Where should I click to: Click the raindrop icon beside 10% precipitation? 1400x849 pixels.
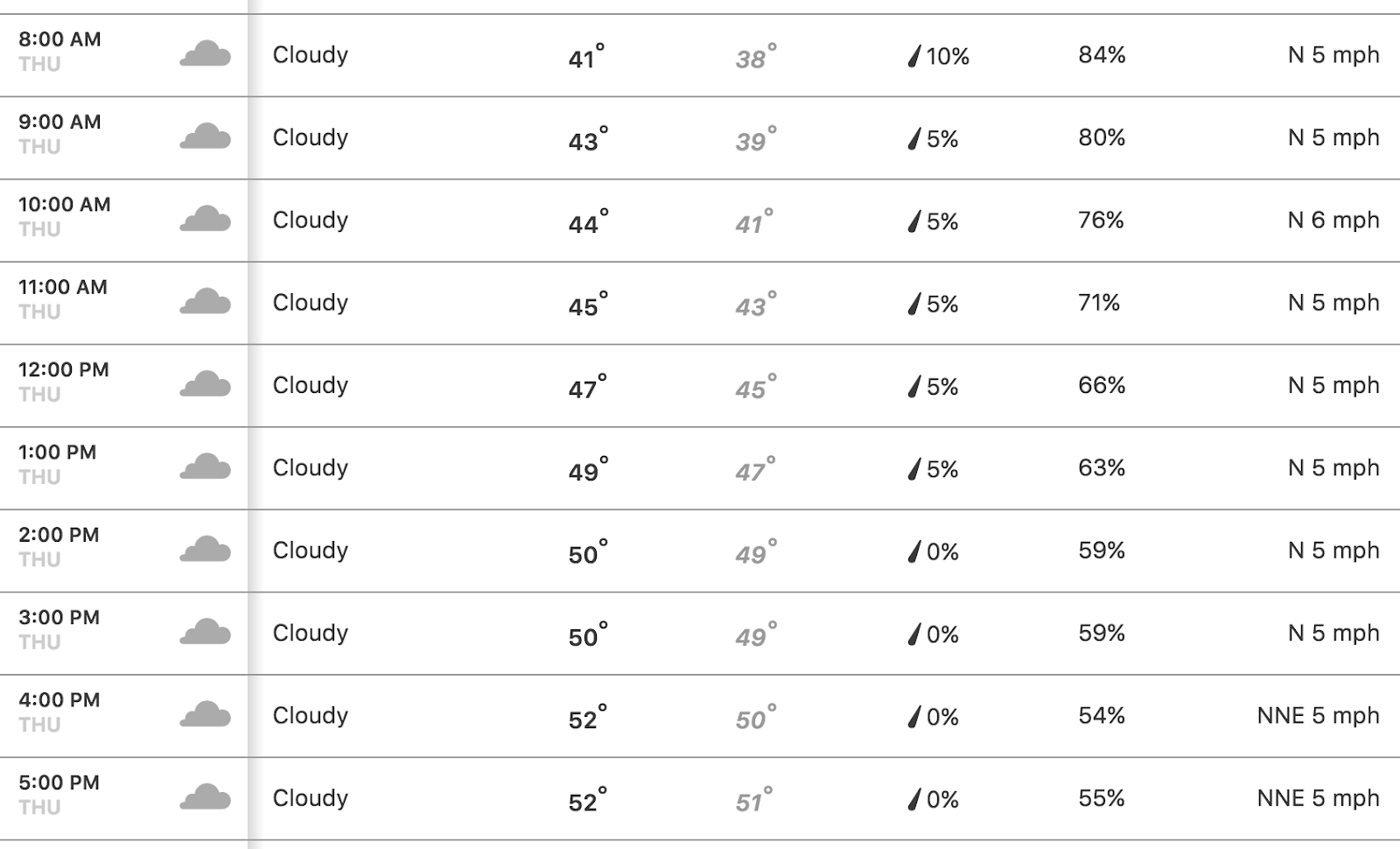[x=914, y=57]
